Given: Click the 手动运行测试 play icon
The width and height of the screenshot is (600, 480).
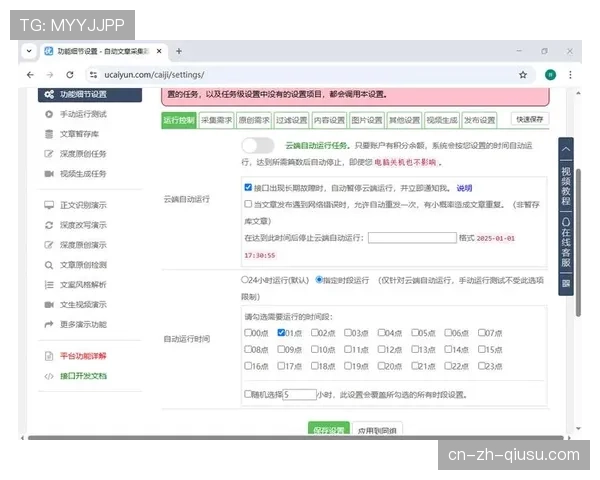Looking at the screenshot, I should coord(49,114).
